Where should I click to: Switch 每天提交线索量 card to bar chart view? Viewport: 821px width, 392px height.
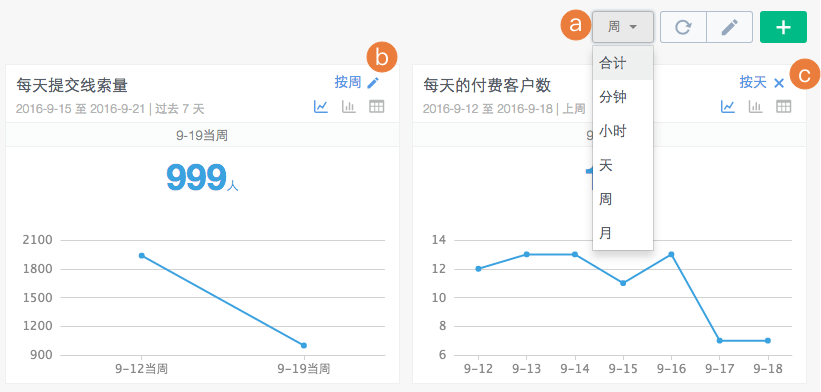pos(348,107)
